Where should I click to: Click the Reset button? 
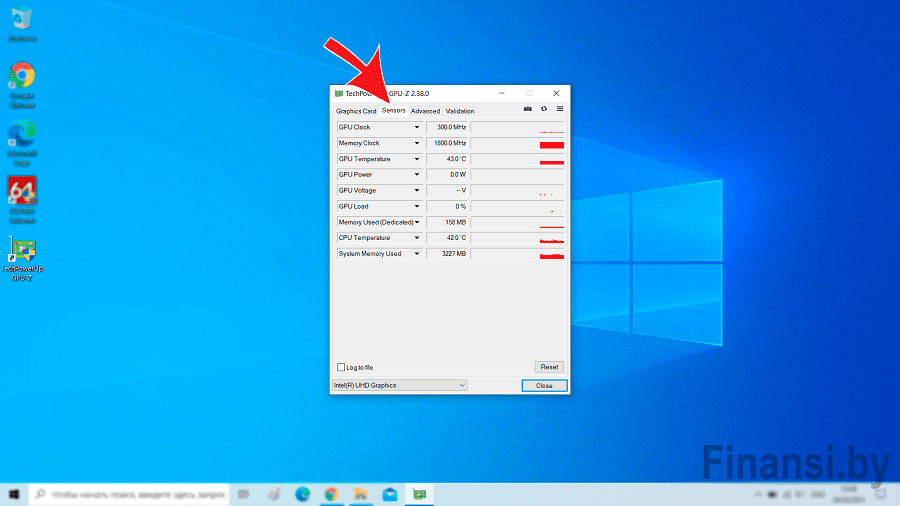coord(549,367)
